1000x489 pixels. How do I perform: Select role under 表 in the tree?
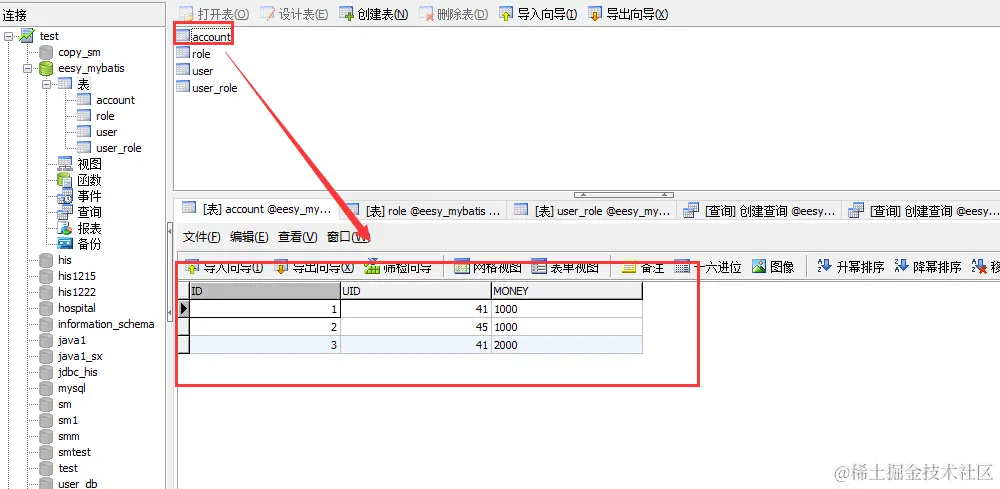pyautogui.click(x=96, y=116)
